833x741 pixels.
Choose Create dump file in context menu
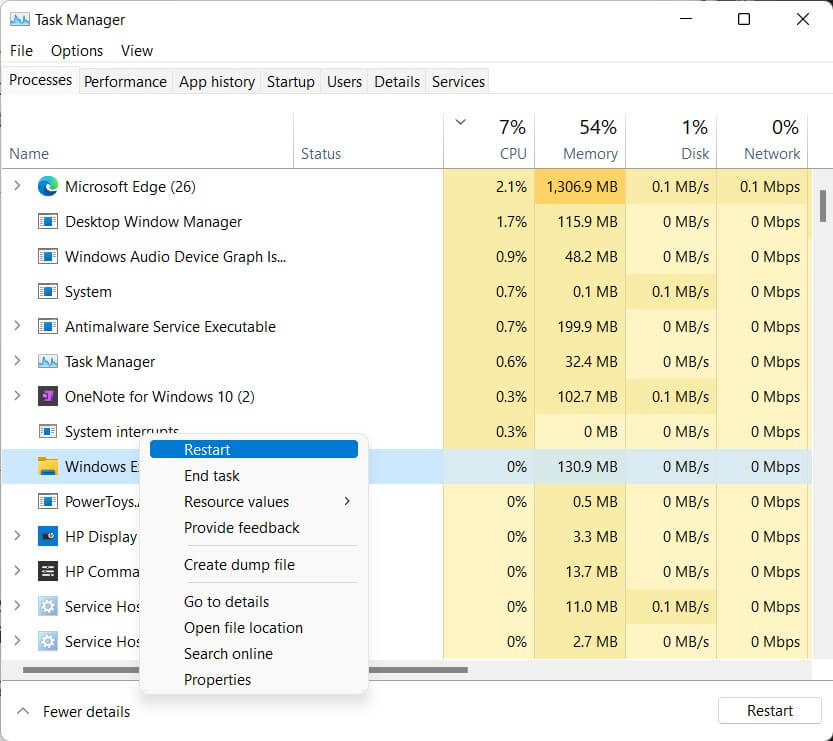coord(254,565)
